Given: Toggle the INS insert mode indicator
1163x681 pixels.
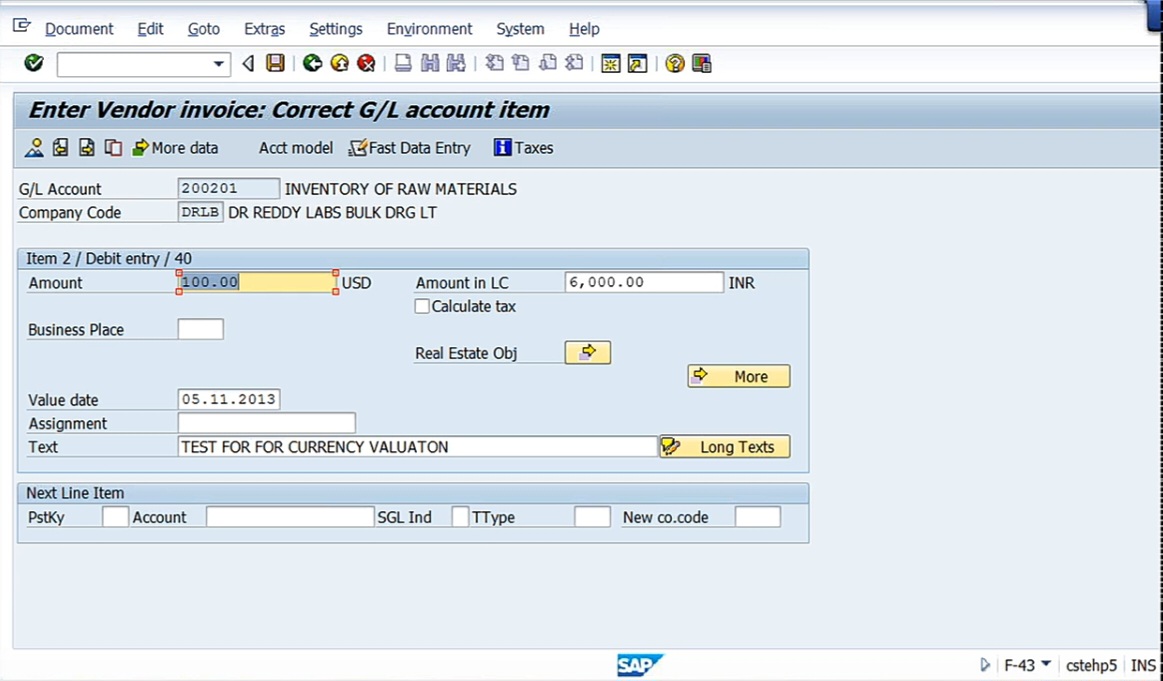Looking at the screenshot, I should pyautogui.click(x=1143, y=665).
